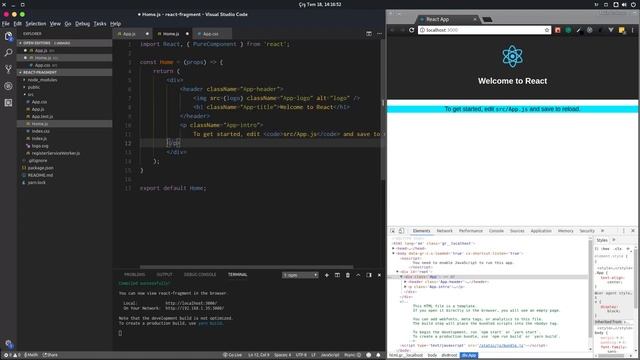Click the yellow note extension icon in Chrome

pyautogui.click(x=622, y=30)
